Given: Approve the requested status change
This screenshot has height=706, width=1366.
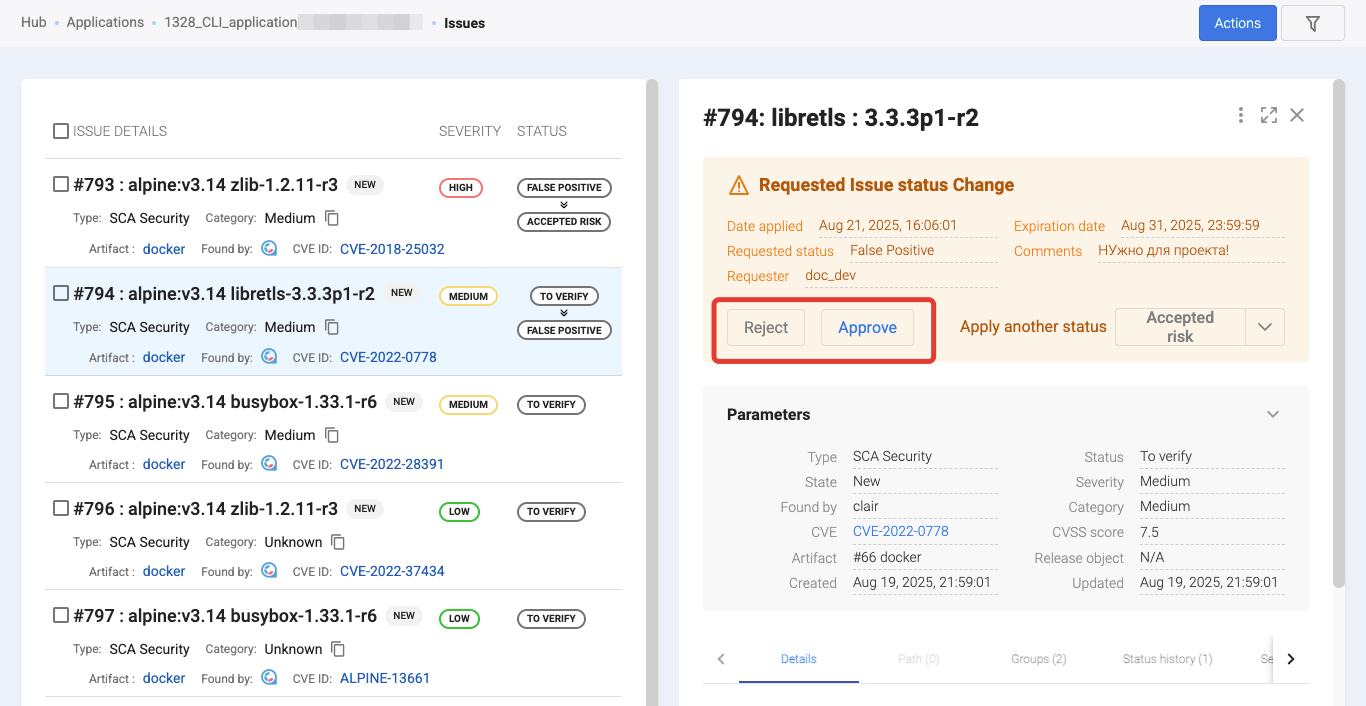Looking at the screenshot, I should [x=867, y=327].
